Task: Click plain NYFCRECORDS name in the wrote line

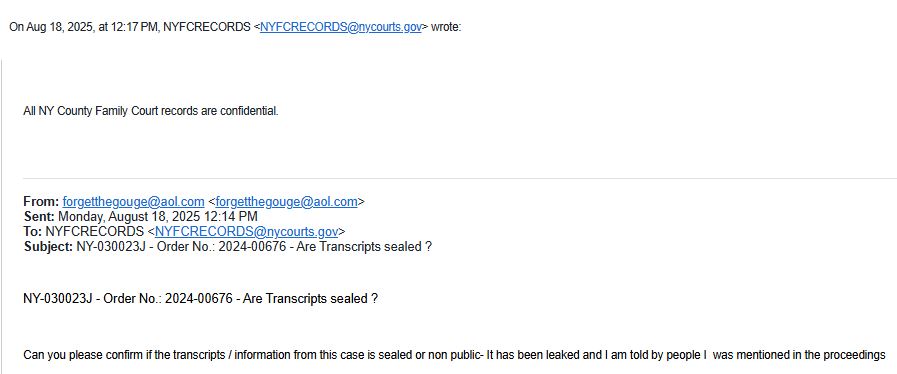Action: [x=207, y=27]
